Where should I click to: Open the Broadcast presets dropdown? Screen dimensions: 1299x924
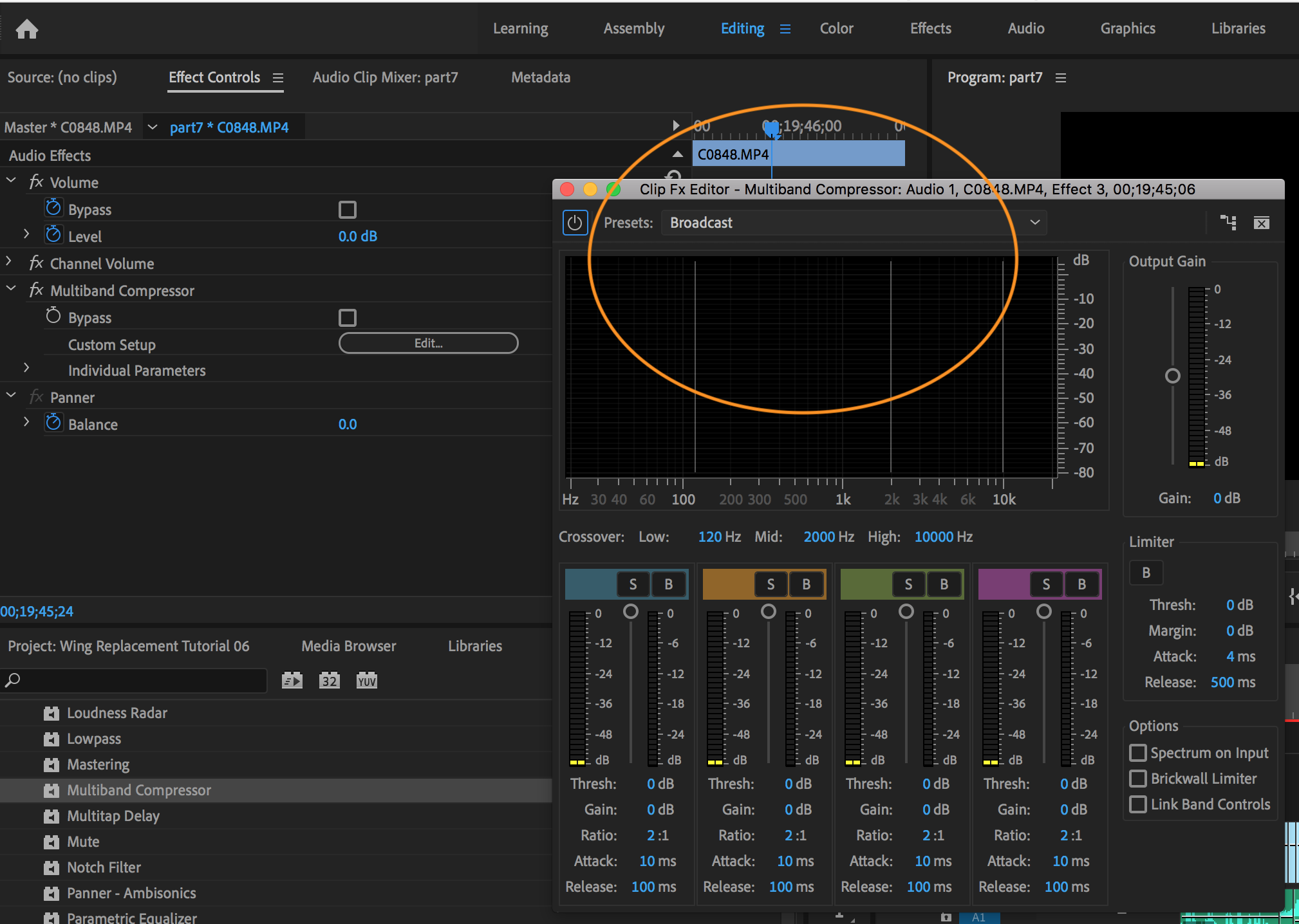pos(1034,222)
